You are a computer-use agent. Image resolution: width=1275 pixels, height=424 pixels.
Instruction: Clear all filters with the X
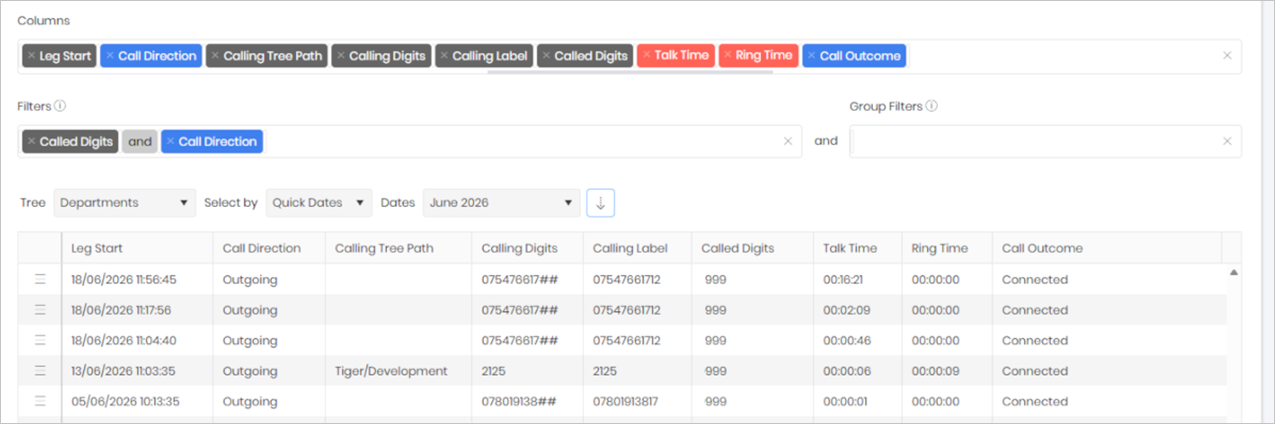click(x=788, y=142)
